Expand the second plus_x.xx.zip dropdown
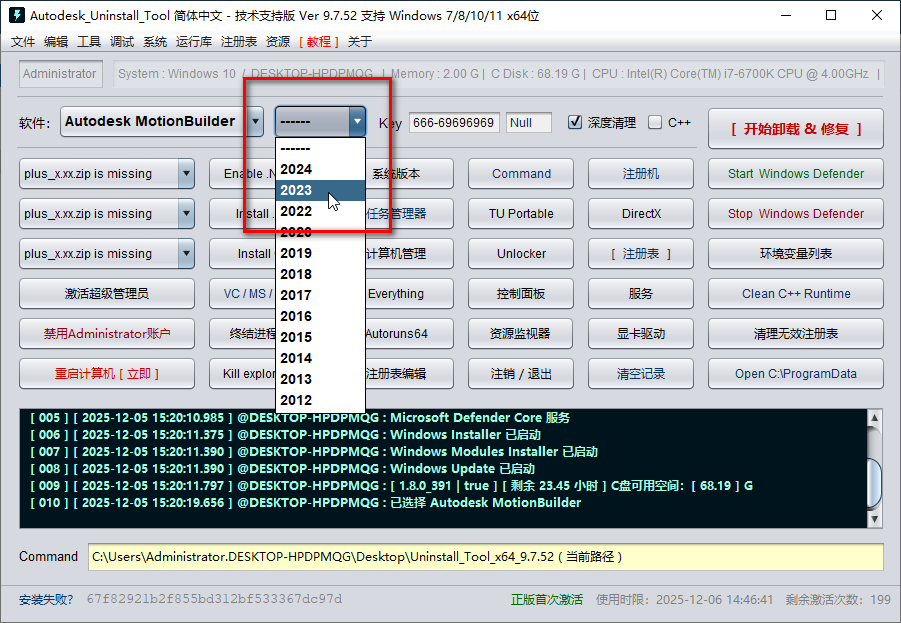Image resolution: width=901 pixels, height=623 pixels. [186, 214]
